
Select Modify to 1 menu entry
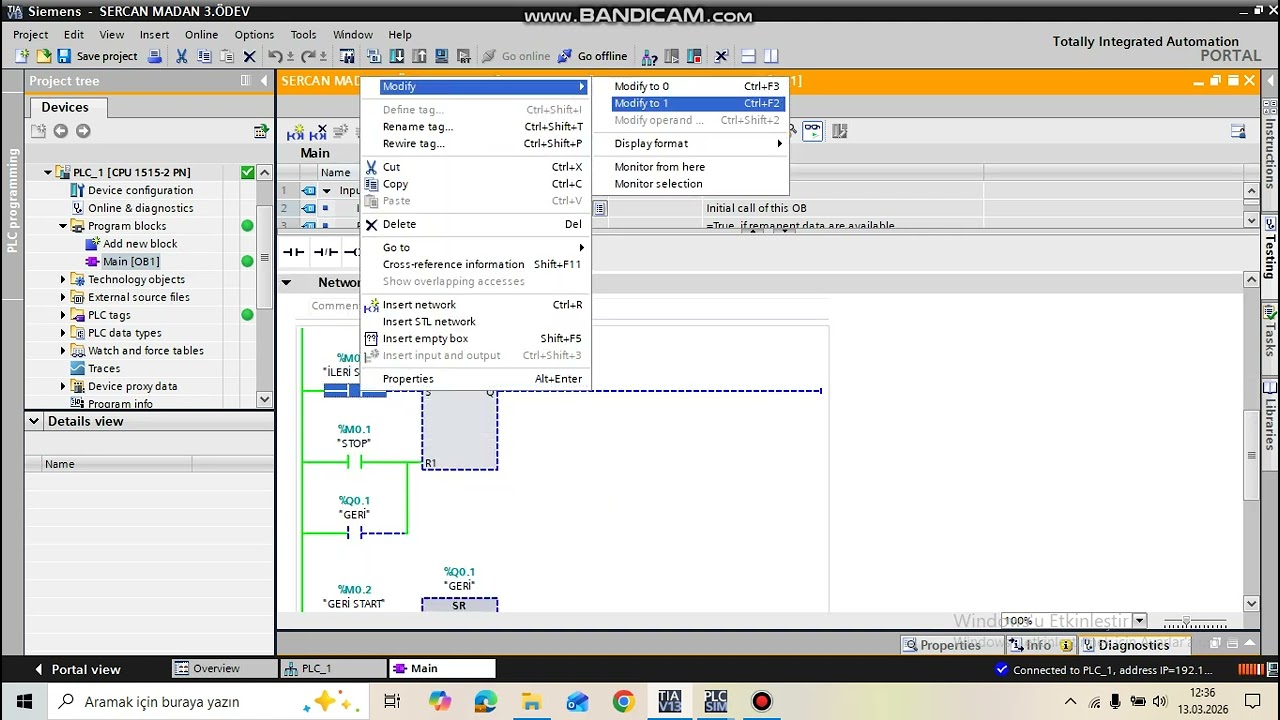pos(698,103)
